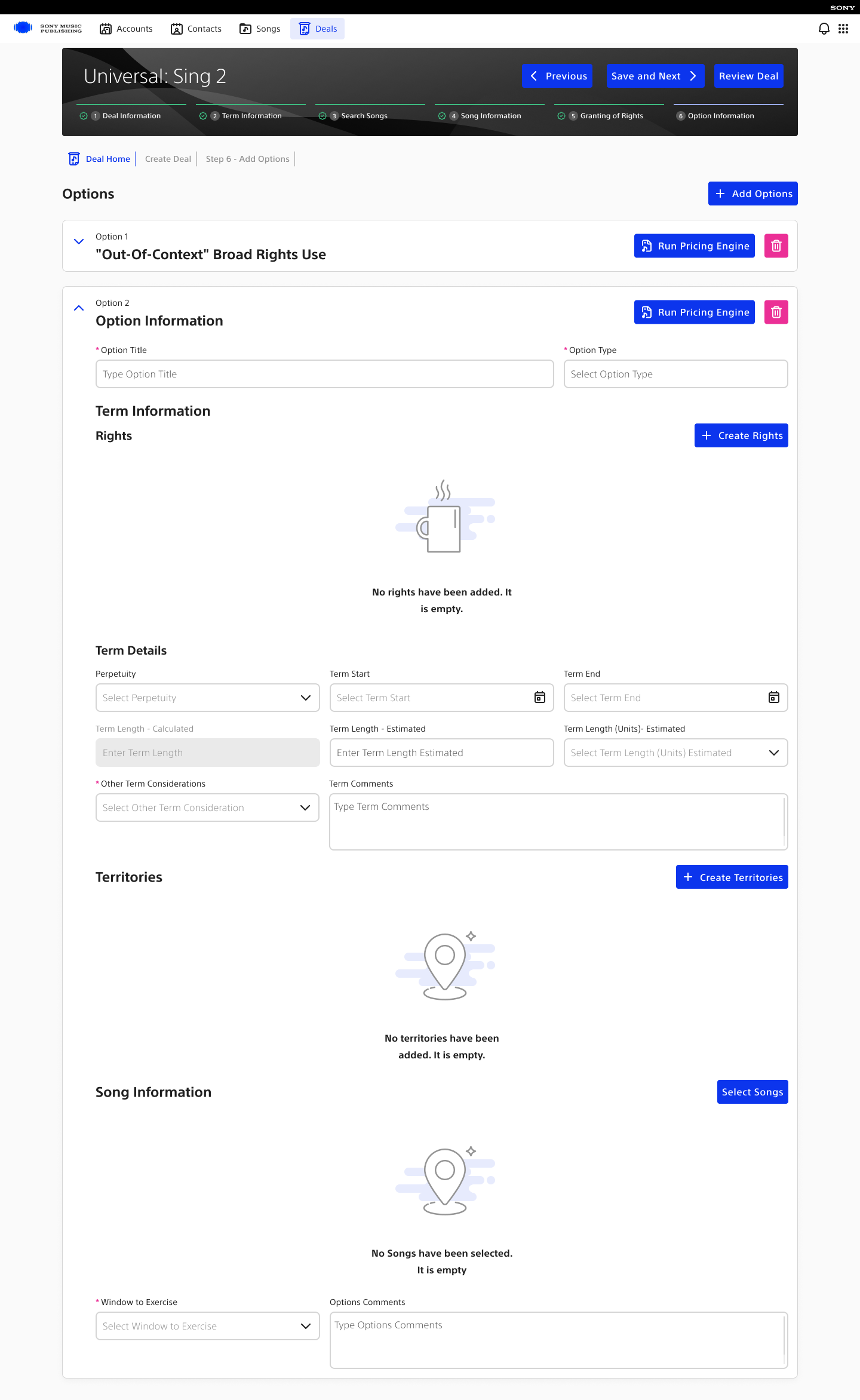Screen dimensions: 860x1400
Task: Focus Term Length Estimated input field
Action: (x=442, y=753)
